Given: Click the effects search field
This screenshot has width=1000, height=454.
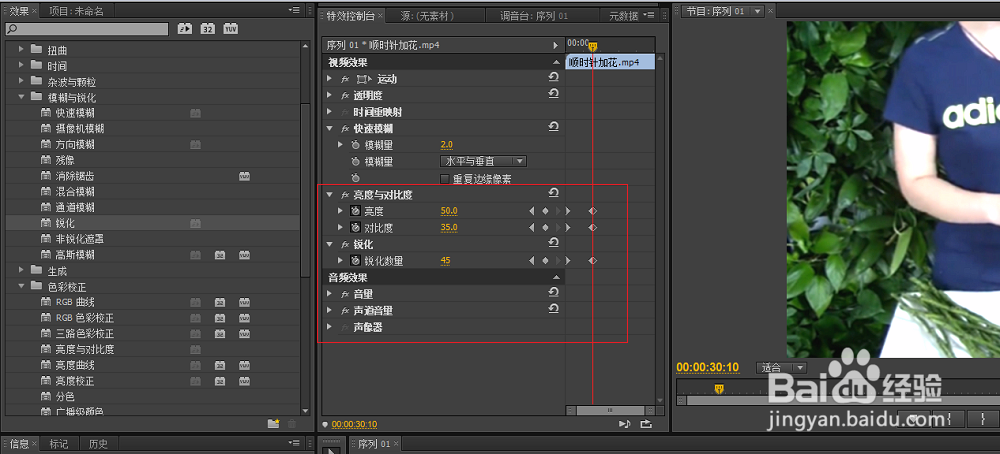Looking at the screenshot, I should tap(87, 29).
